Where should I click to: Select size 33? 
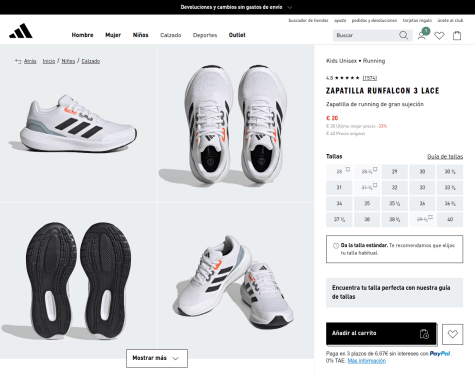[x=422, y=187]
